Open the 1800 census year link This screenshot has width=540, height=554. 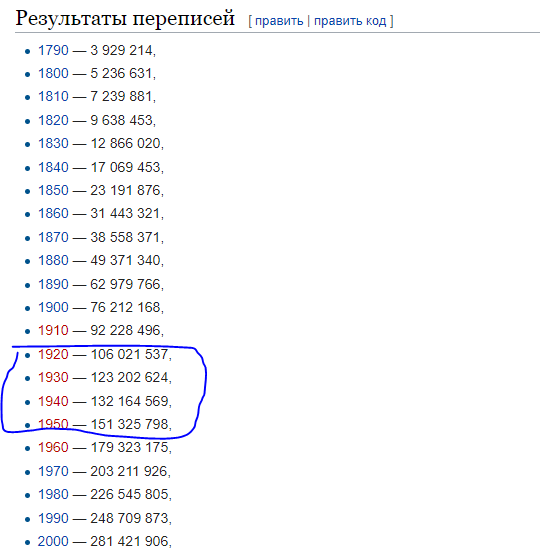pos(53,73)
